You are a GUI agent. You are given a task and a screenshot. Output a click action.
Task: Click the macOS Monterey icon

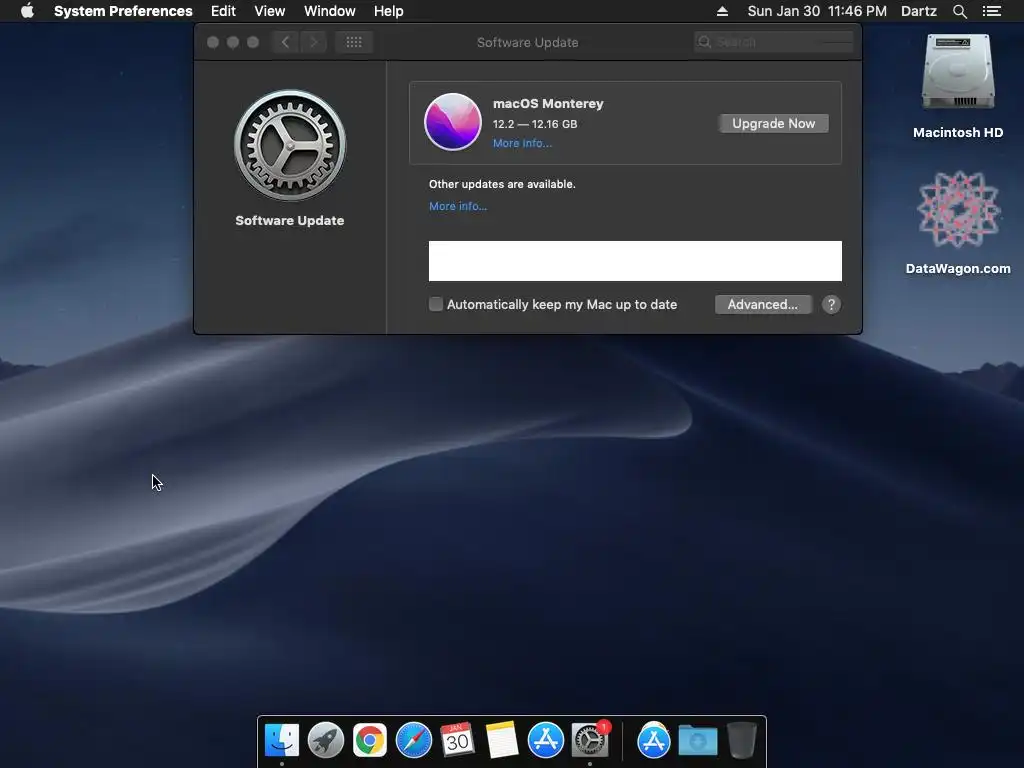coord(453,122)
